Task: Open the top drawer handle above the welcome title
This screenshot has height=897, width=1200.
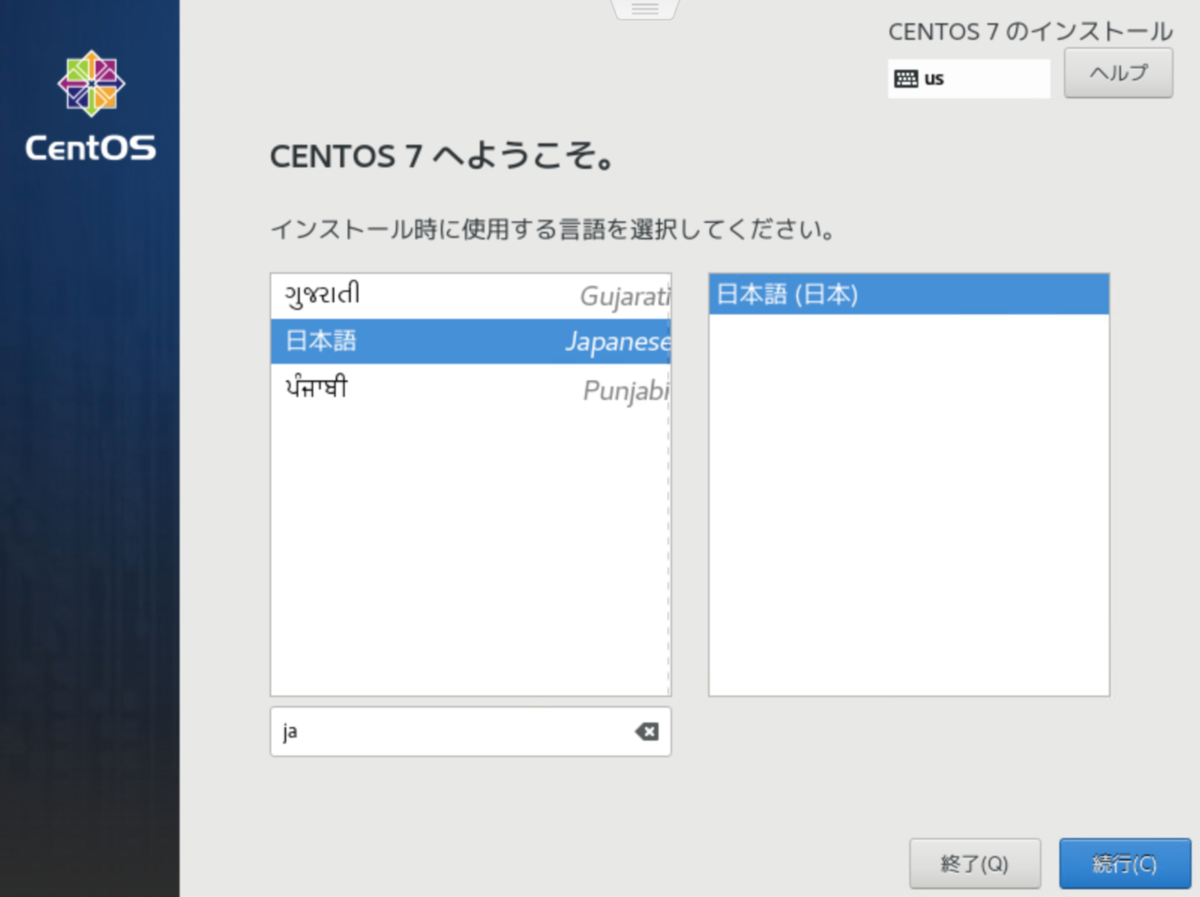Action: point(645,9)
